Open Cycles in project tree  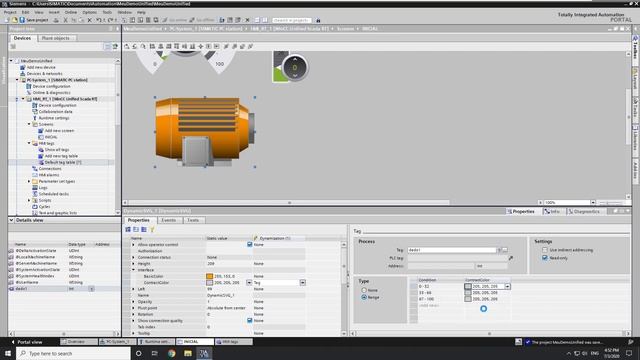click(x=44, y=207)
